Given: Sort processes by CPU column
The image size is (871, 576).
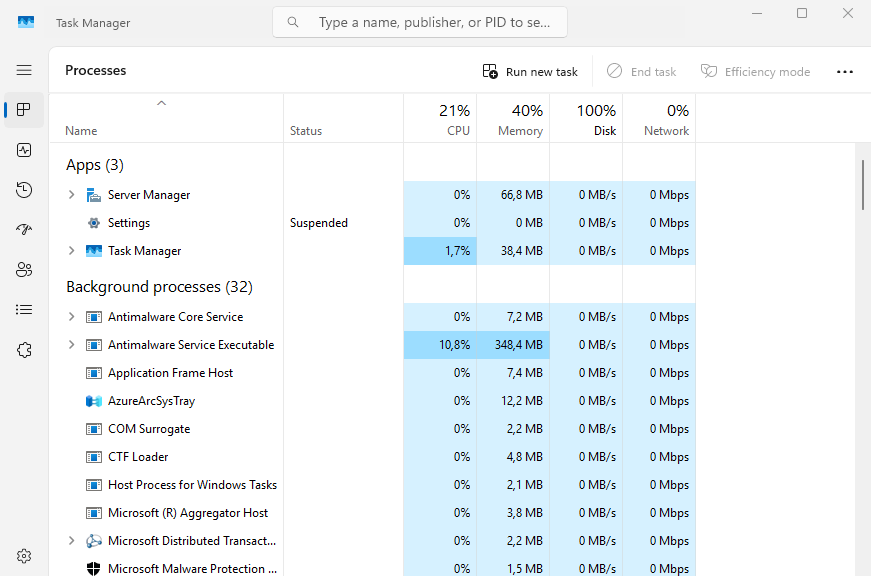Looking at the screenshot, I should pos(440,119).
